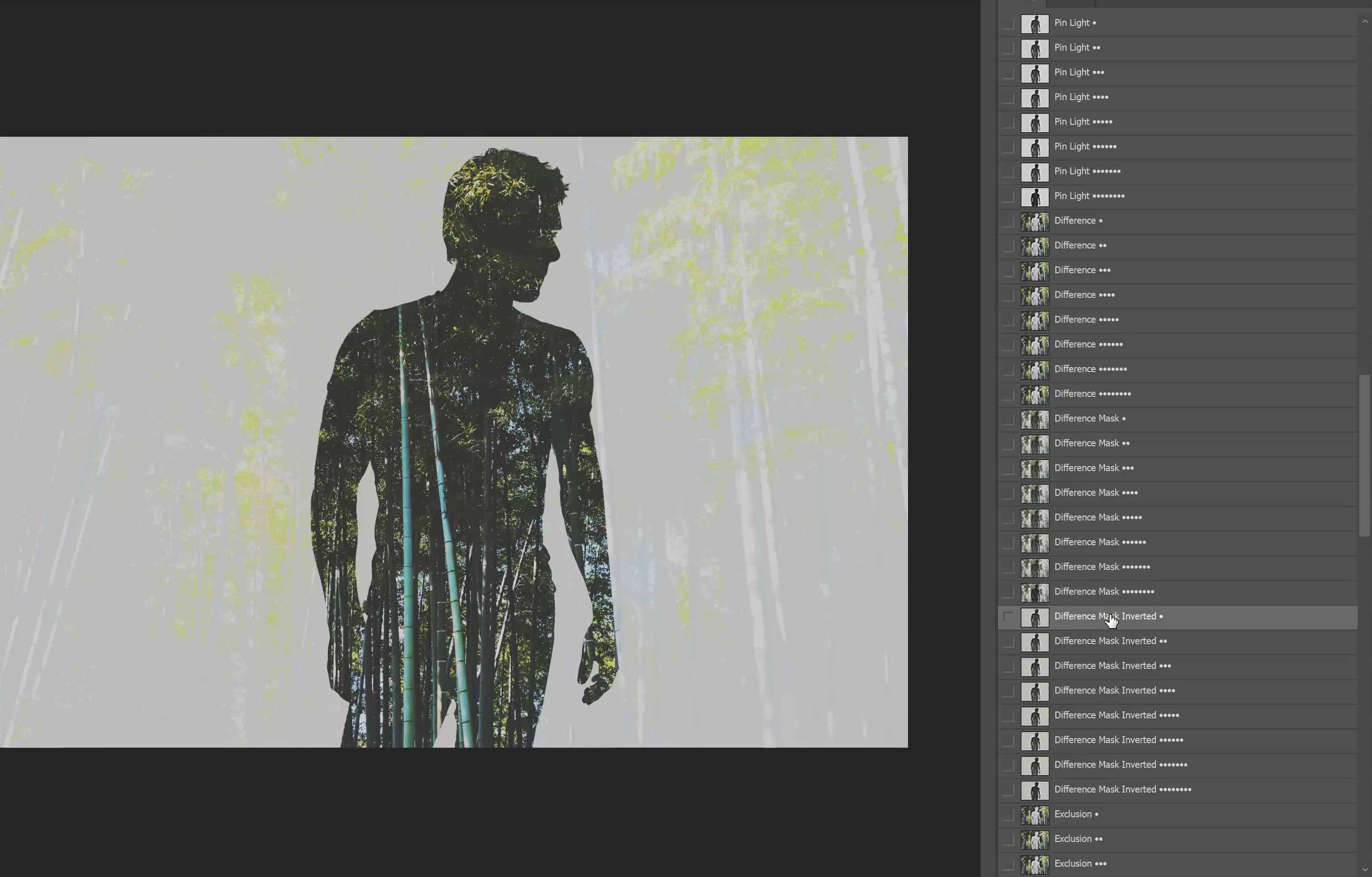Image resolution: width=1372 pixels, height=877 pixels.
Task: Click thumbnail of Difference Mask Inverted ••••••• layer
Action: coord(1035,766)
